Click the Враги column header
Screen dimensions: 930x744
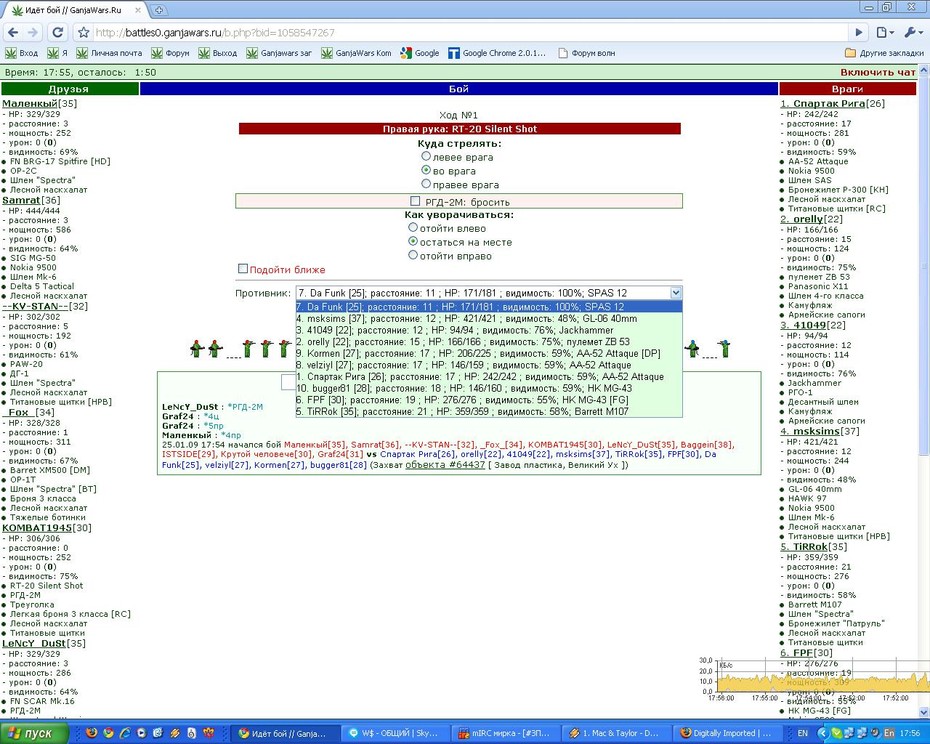pos(847,89)
